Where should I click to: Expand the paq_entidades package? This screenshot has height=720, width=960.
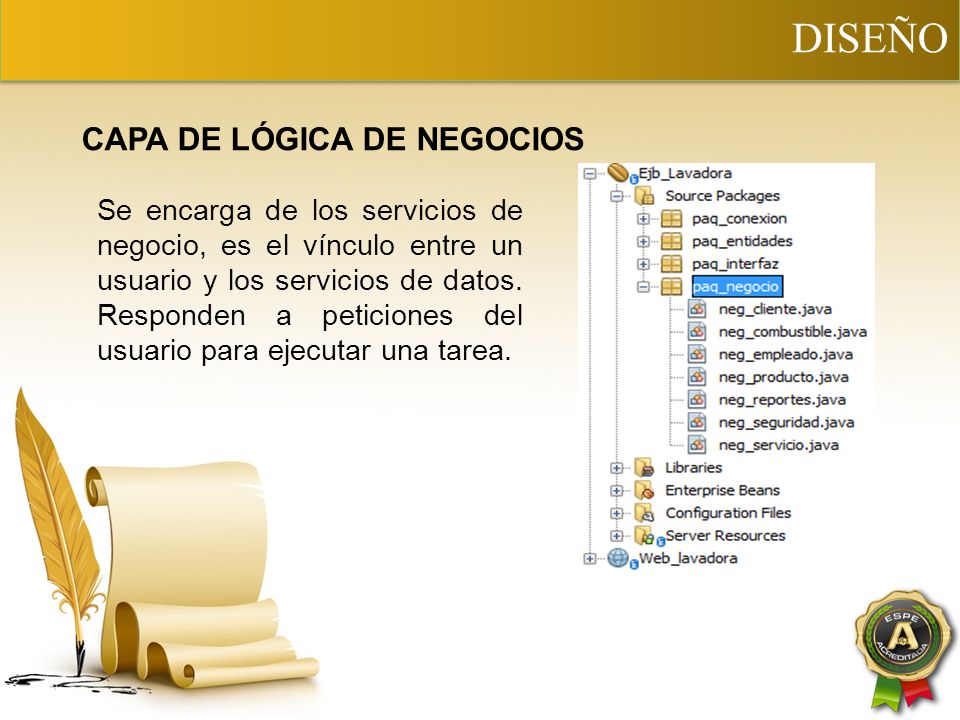(643, 242)
